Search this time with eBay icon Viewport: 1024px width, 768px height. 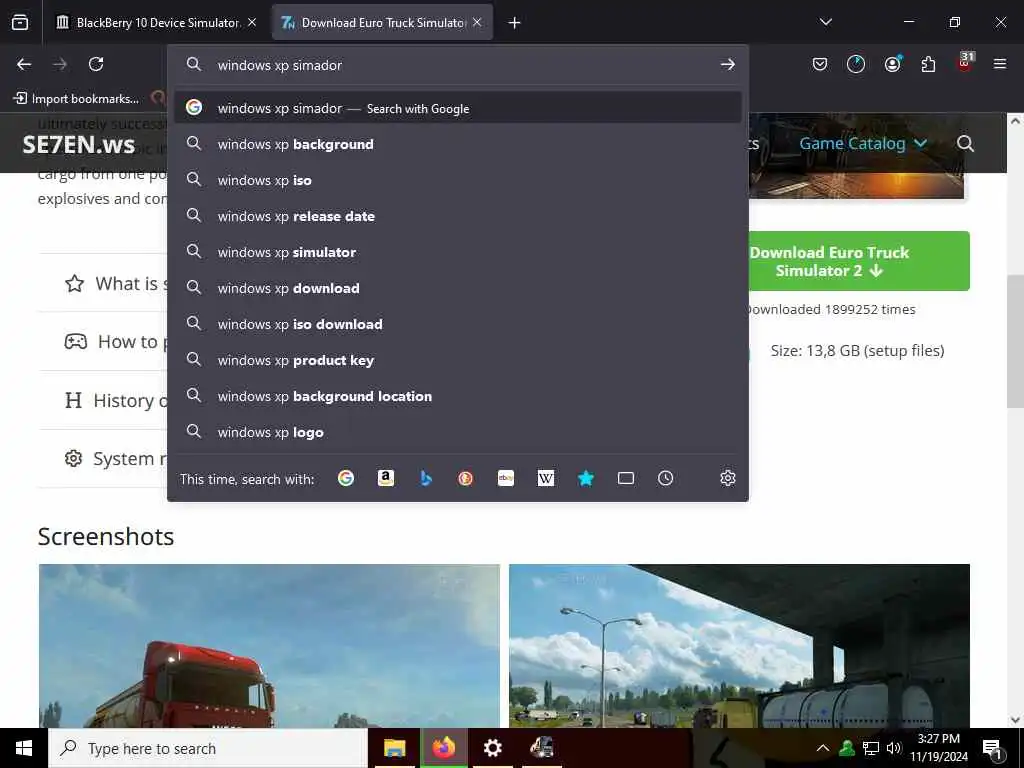[x=505, y=478]
